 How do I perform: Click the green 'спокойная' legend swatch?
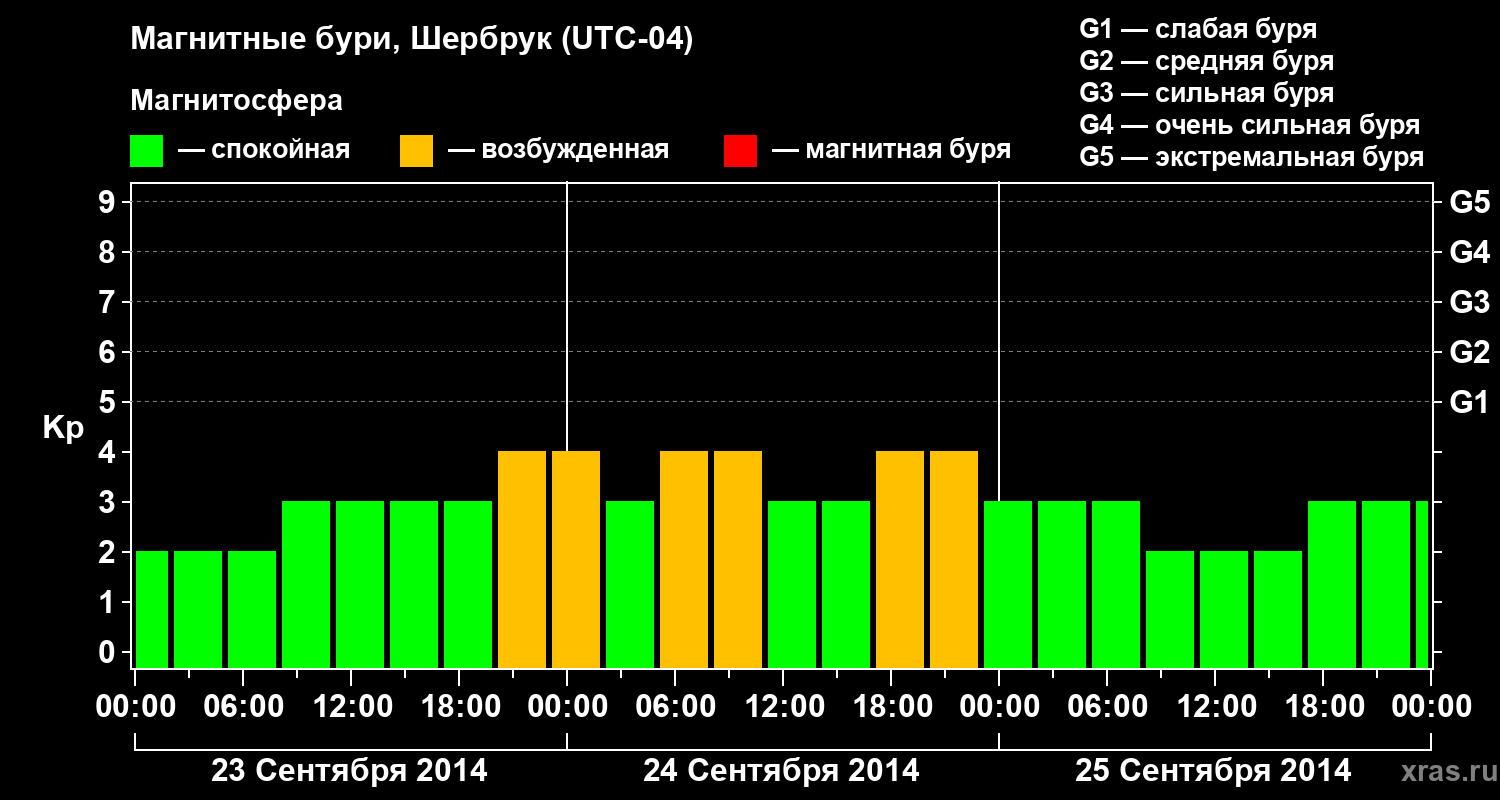coord(147,151)
